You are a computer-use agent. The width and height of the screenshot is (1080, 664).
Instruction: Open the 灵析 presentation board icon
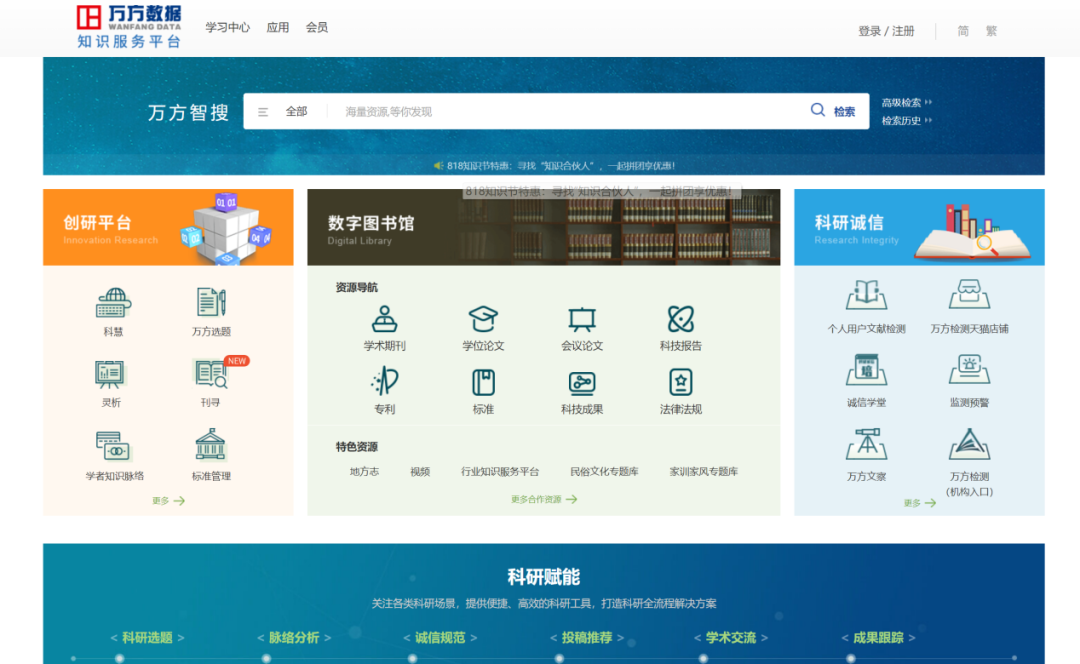pyautogui.click(x=110, y=374)
